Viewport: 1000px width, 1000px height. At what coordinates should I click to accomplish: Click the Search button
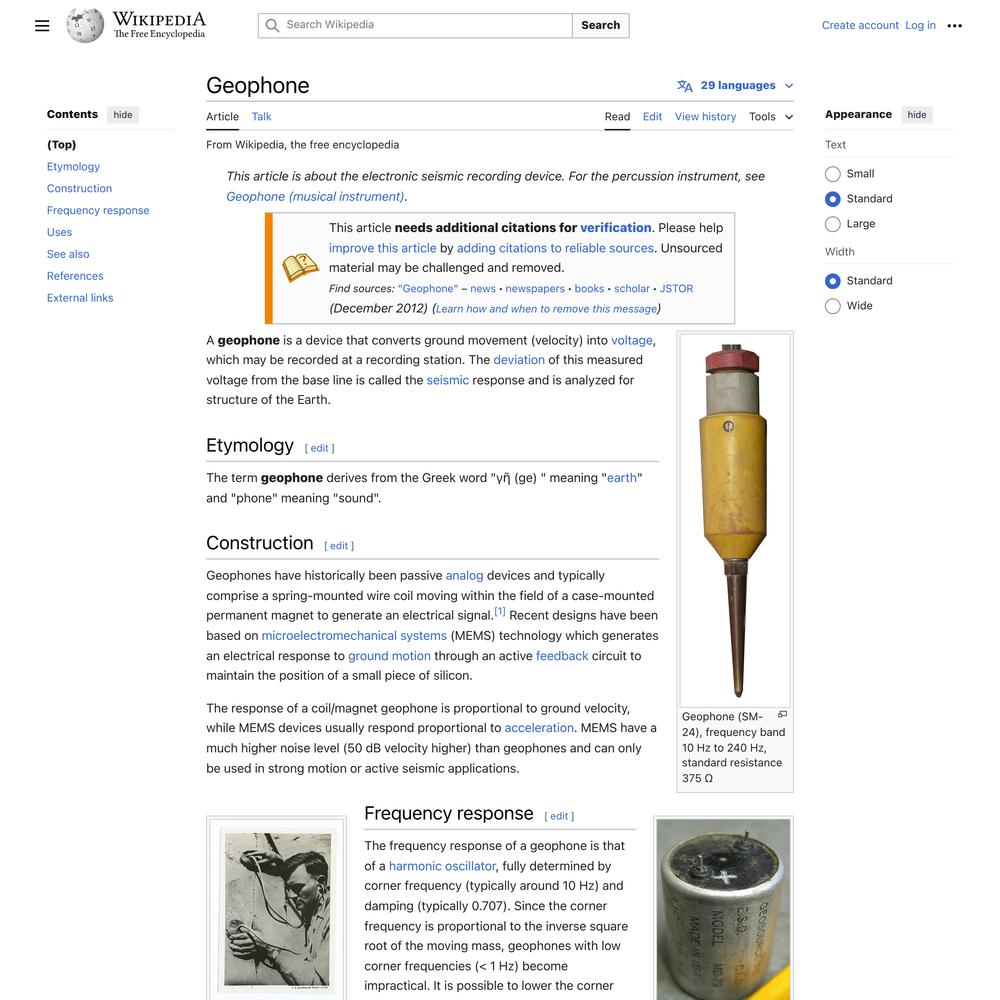[601, 26]
